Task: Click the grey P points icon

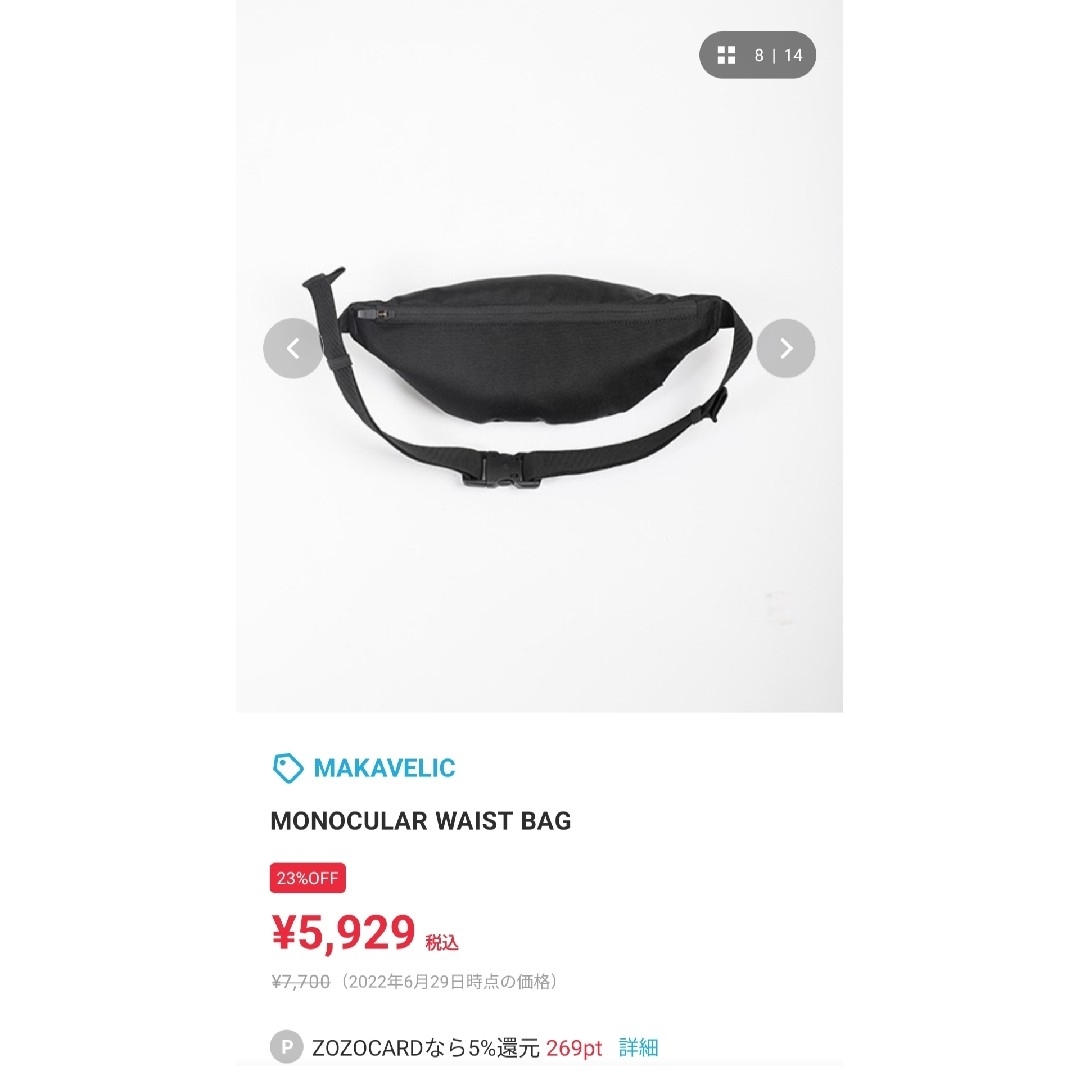Action: [x=287, y=1048]
